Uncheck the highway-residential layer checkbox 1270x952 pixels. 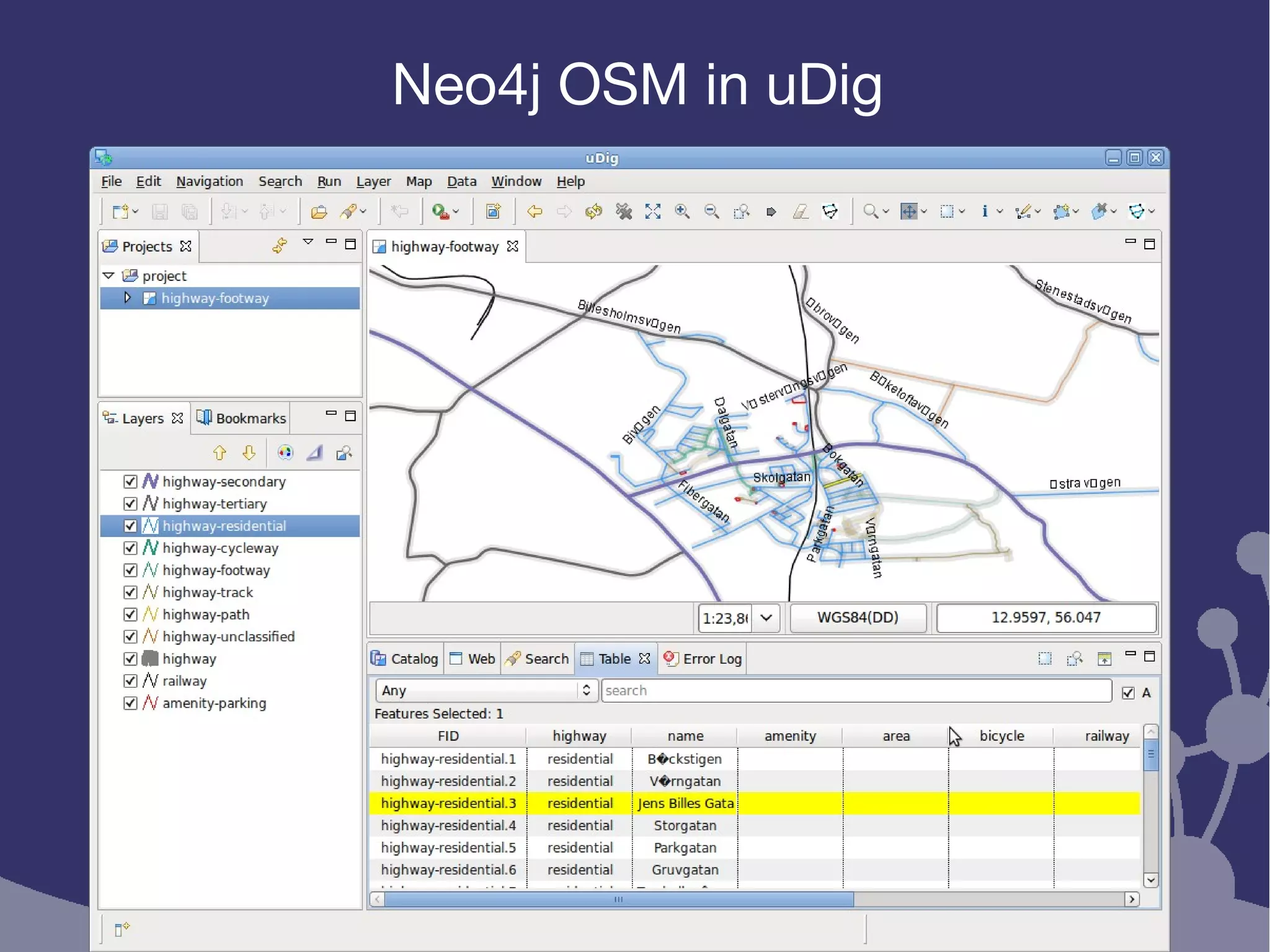130,526
